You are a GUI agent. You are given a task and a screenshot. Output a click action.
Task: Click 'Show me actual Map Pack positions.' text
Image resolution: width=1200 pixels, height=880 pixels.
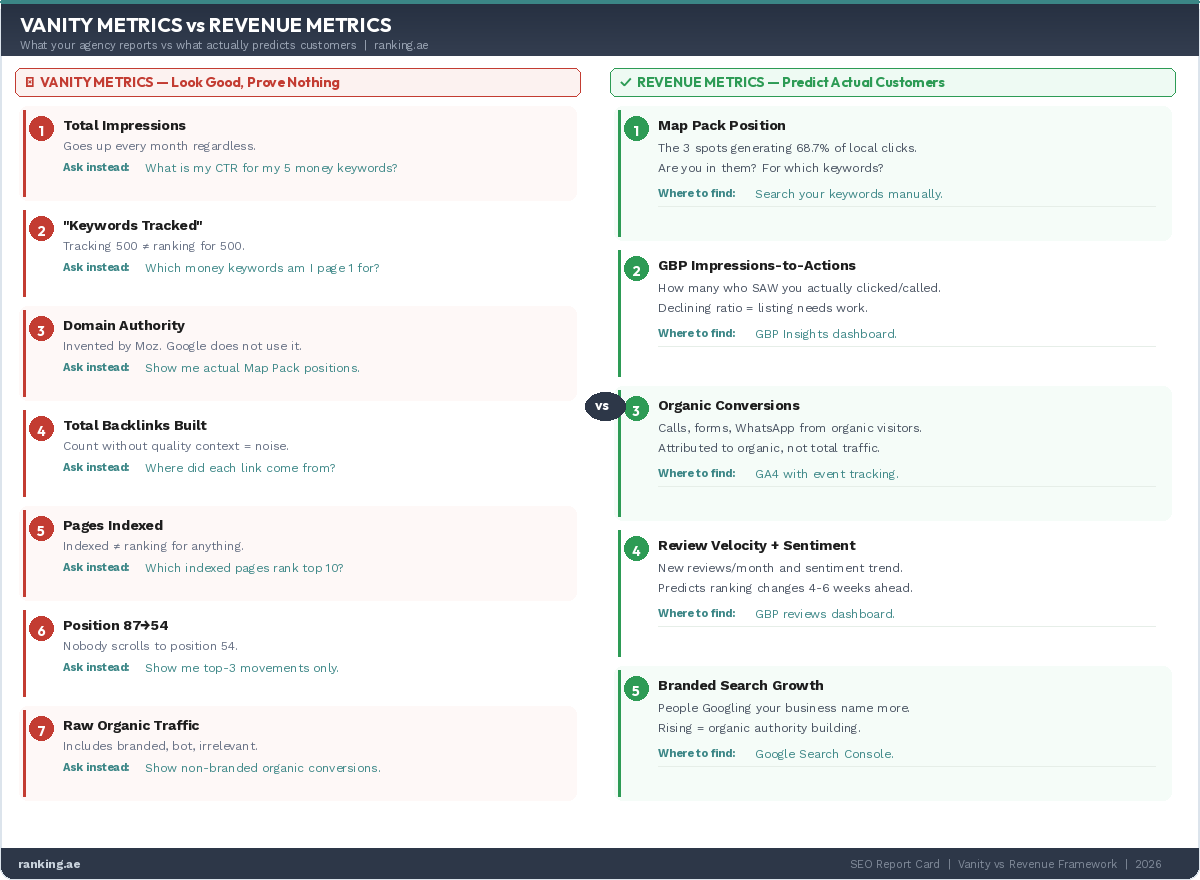[252, 368]
